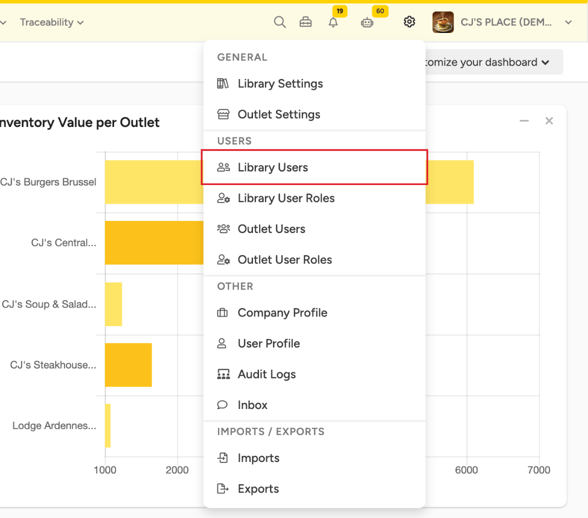588x518 pixels.
Task: Open Imports menu entry
Action: coord(314,458)
